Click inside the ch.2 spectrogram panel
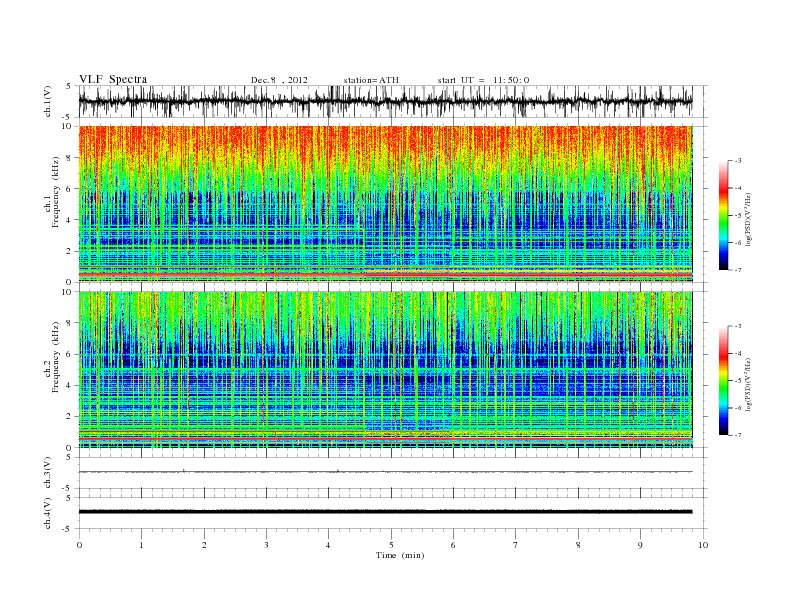 [385, 370]
